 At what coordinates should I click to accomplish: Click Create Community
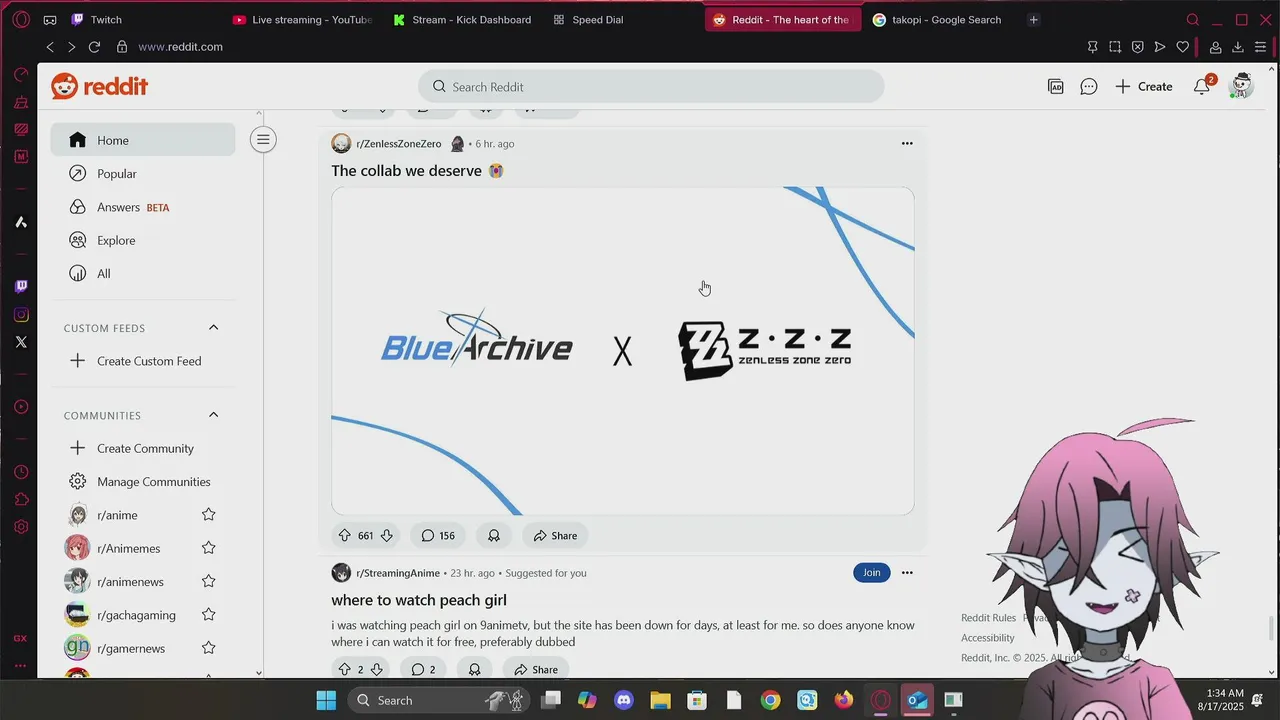point(143,448)
